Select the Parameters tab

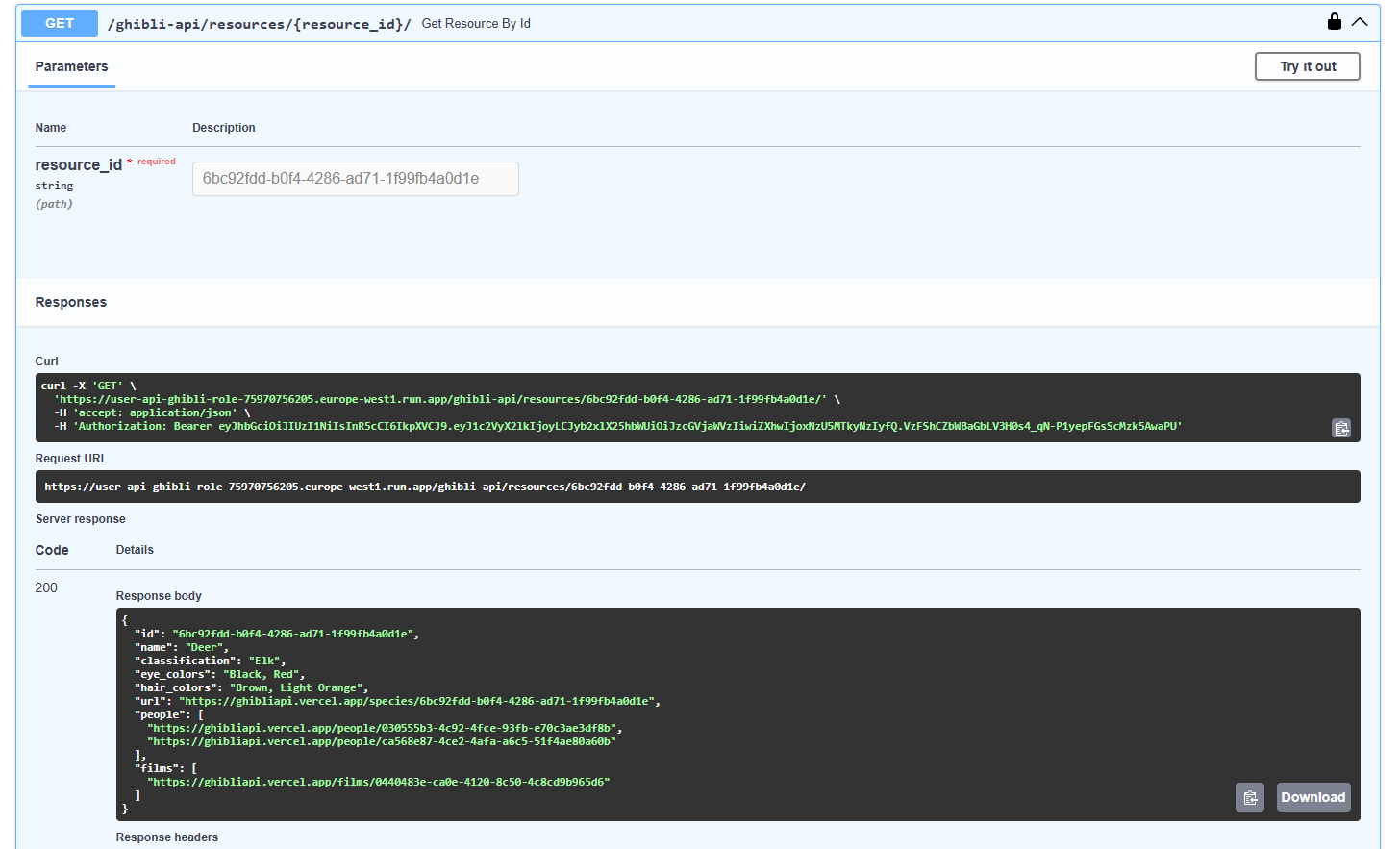pos(71,67)
